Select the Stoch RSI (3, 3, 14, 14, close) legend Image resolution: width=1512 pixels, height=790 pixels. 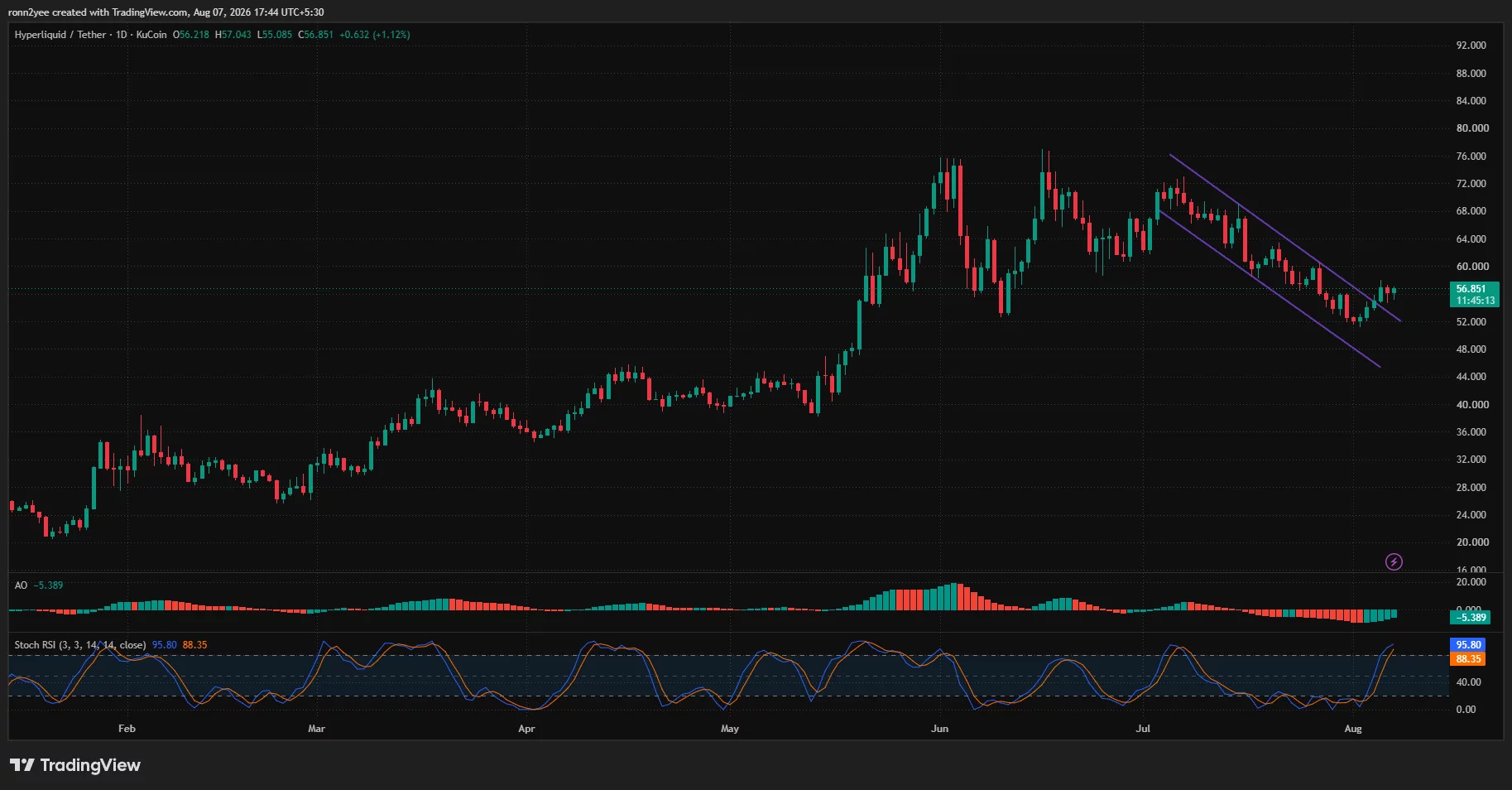click(80, 645)
